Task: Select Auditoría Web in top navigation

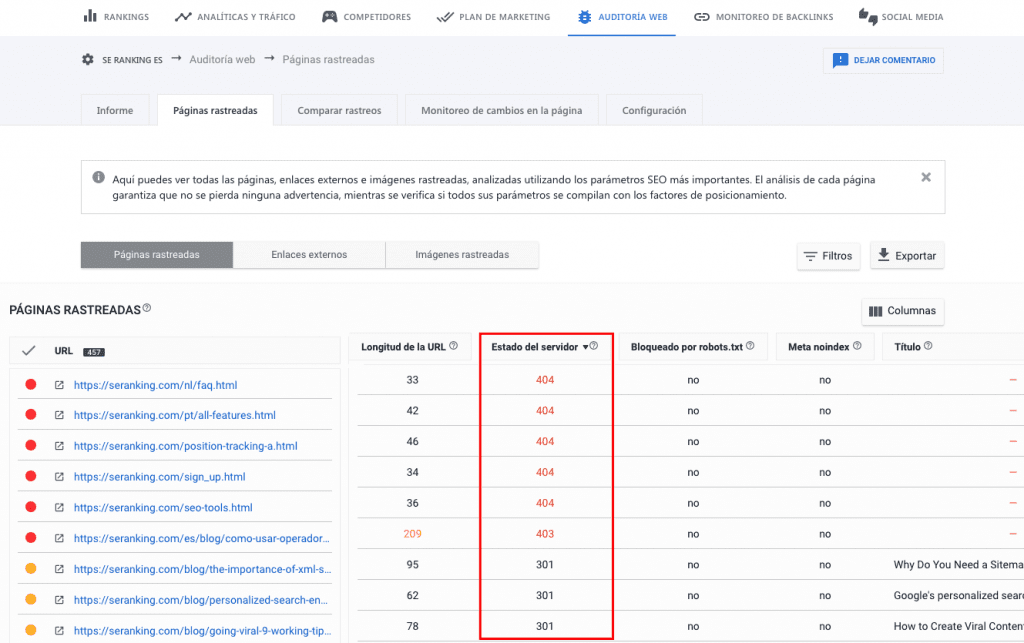Action: (622, 16)
